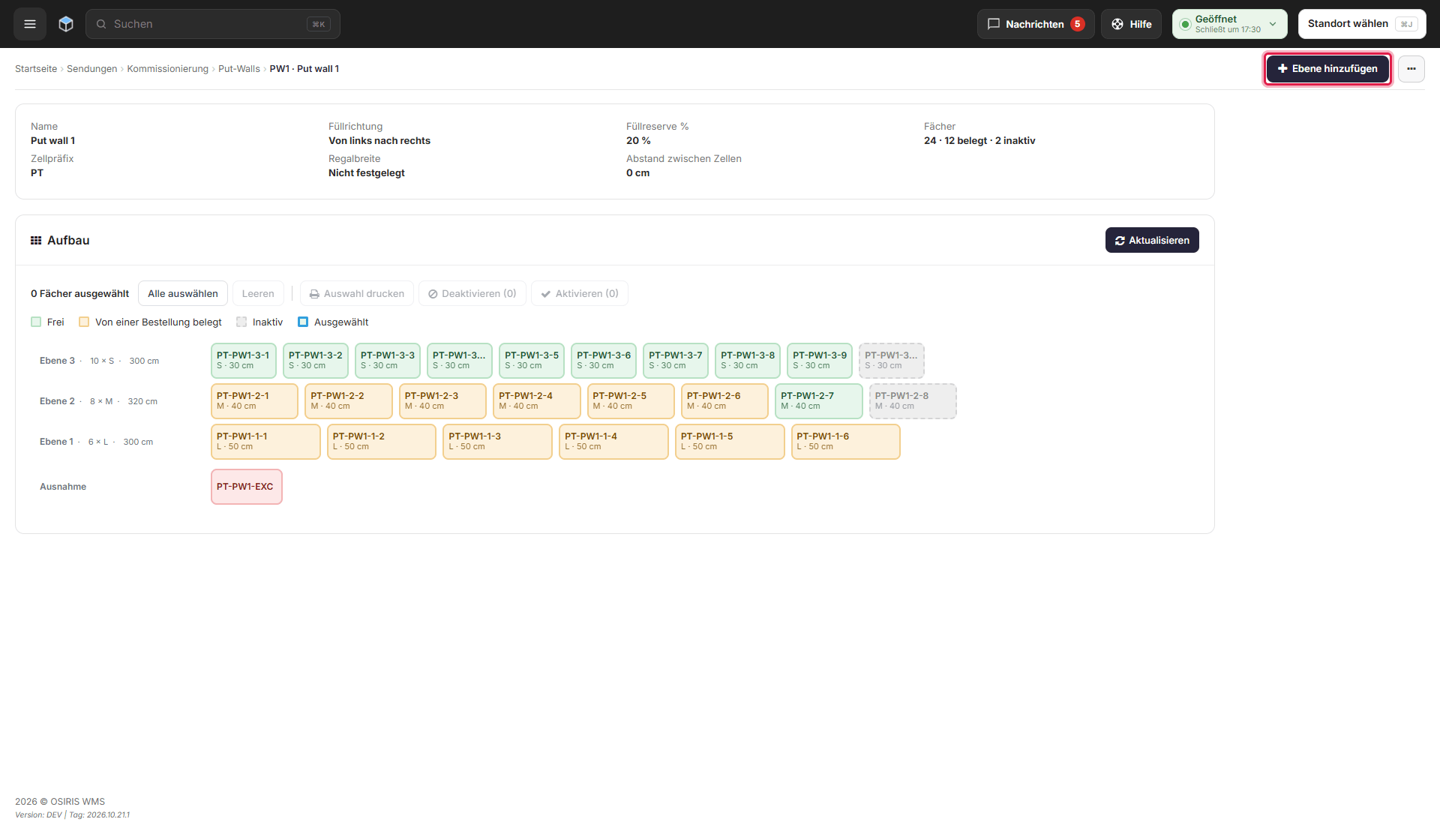Select cell PT-PW1-3-5

[532, 361]
